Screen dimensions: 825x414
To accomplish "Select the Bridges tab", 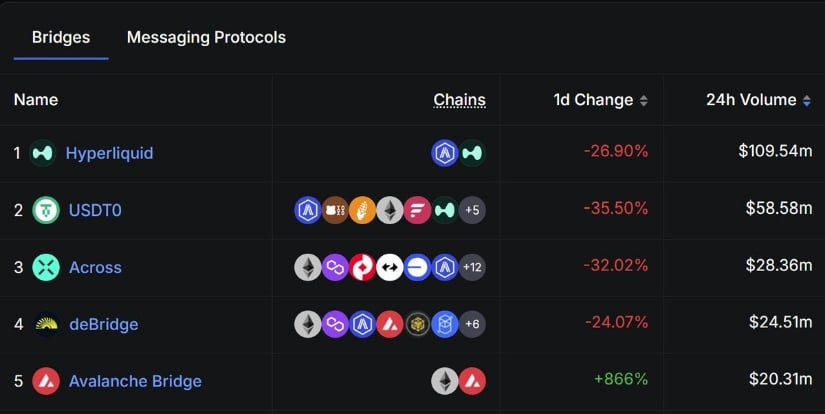I will (61, 37).
